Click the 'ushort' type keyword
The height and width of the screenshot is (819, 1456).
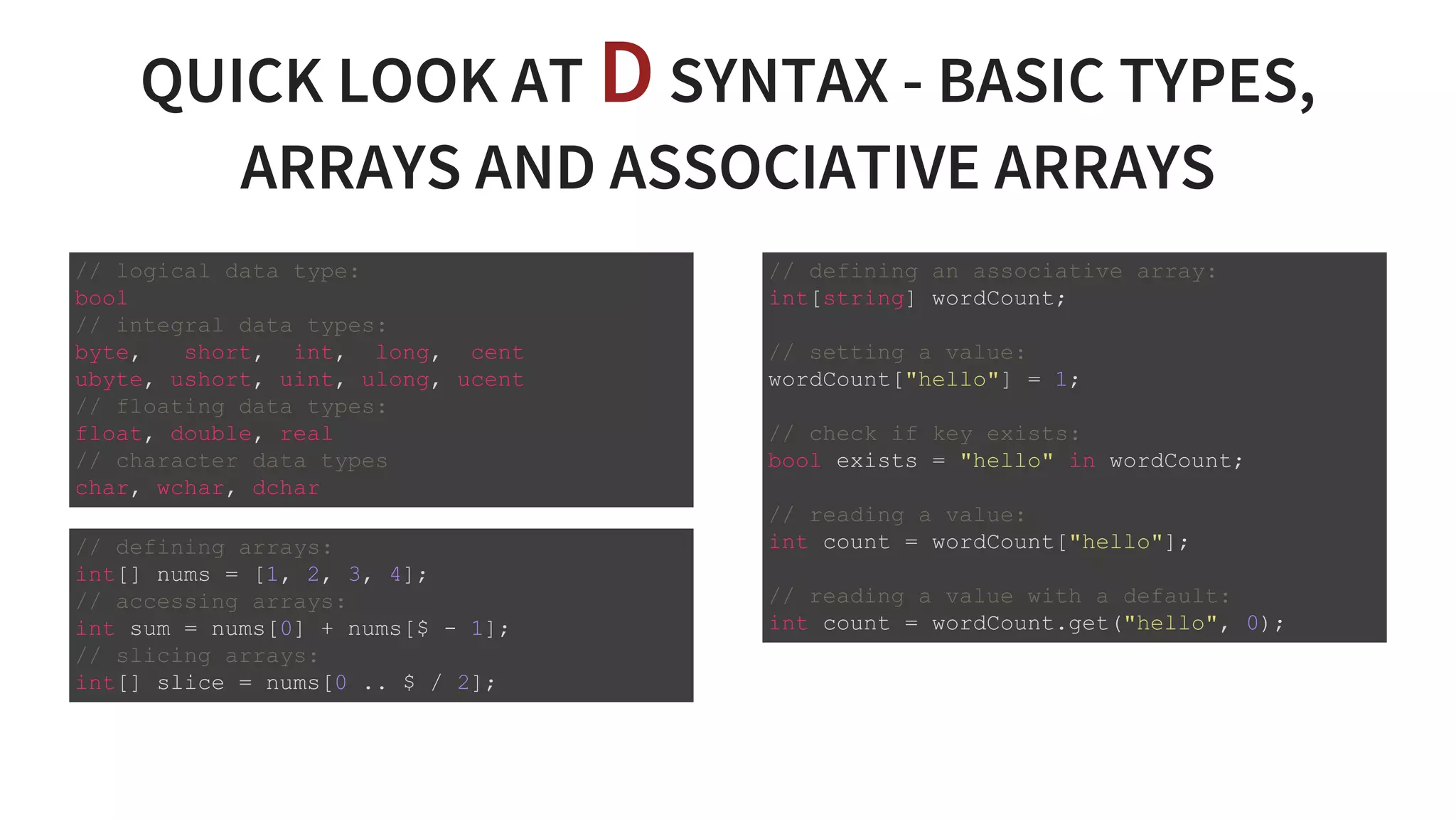pos(211,380)
